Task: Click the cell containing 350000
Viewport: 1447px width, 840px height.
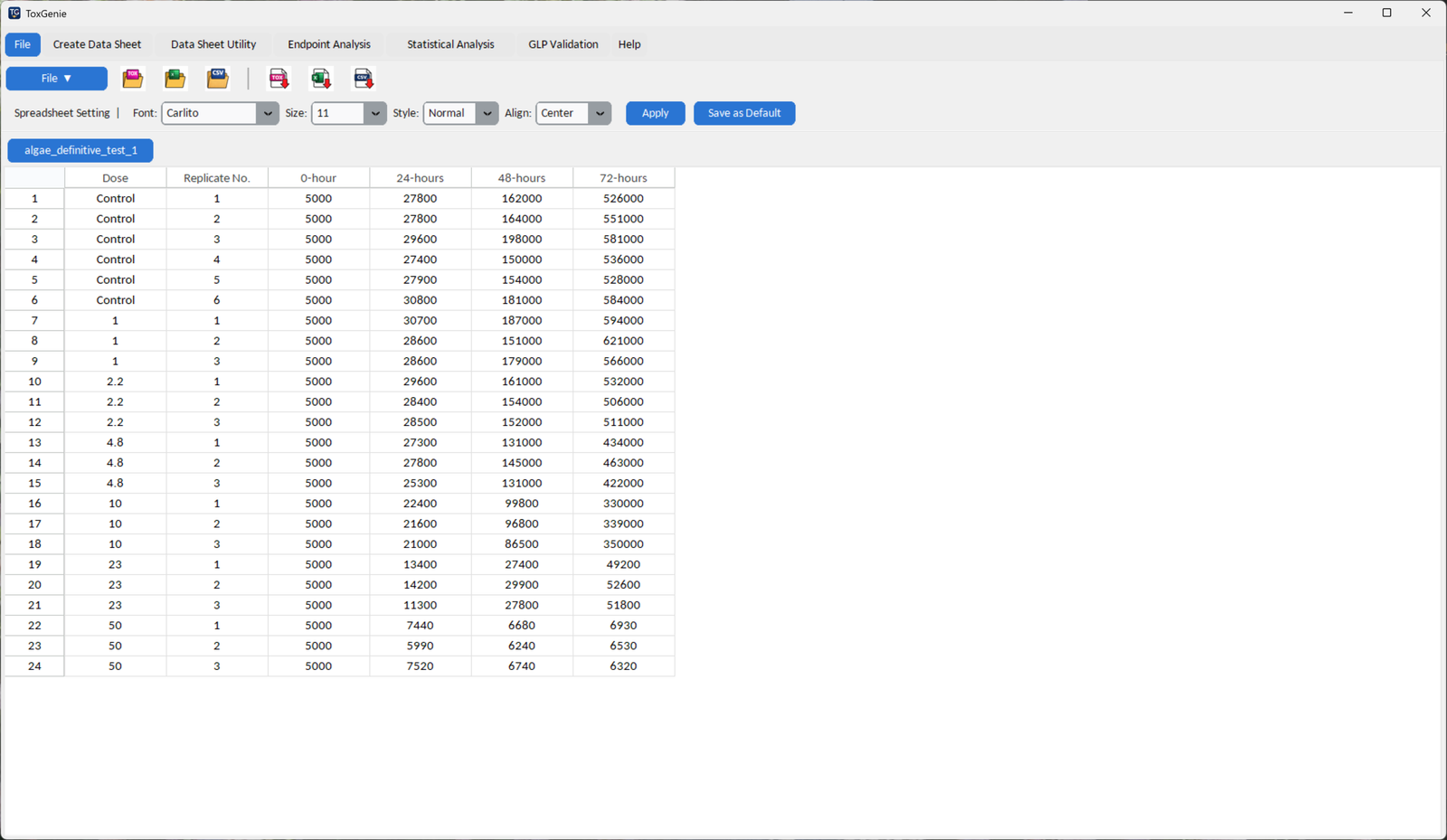Action: [x=624, y=544]
